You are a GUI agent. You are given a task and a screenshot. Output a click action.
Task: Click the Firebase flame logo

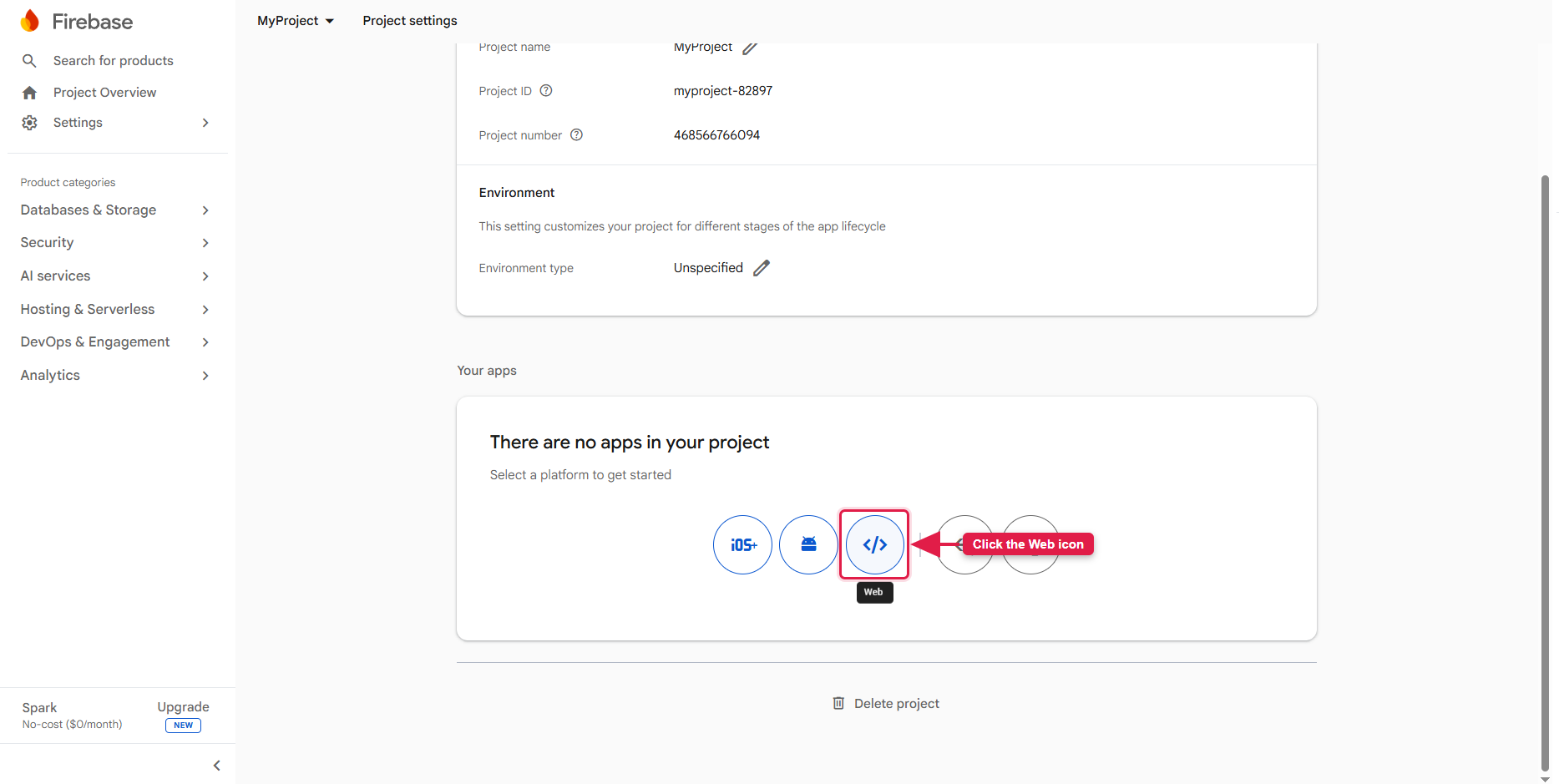point(30,21)
